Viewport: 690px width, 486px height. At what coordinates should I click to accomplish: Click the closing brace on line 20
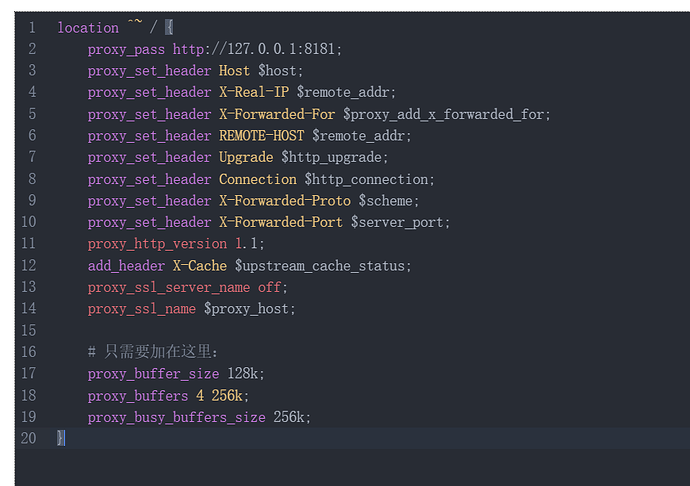(x=61, y=438)
